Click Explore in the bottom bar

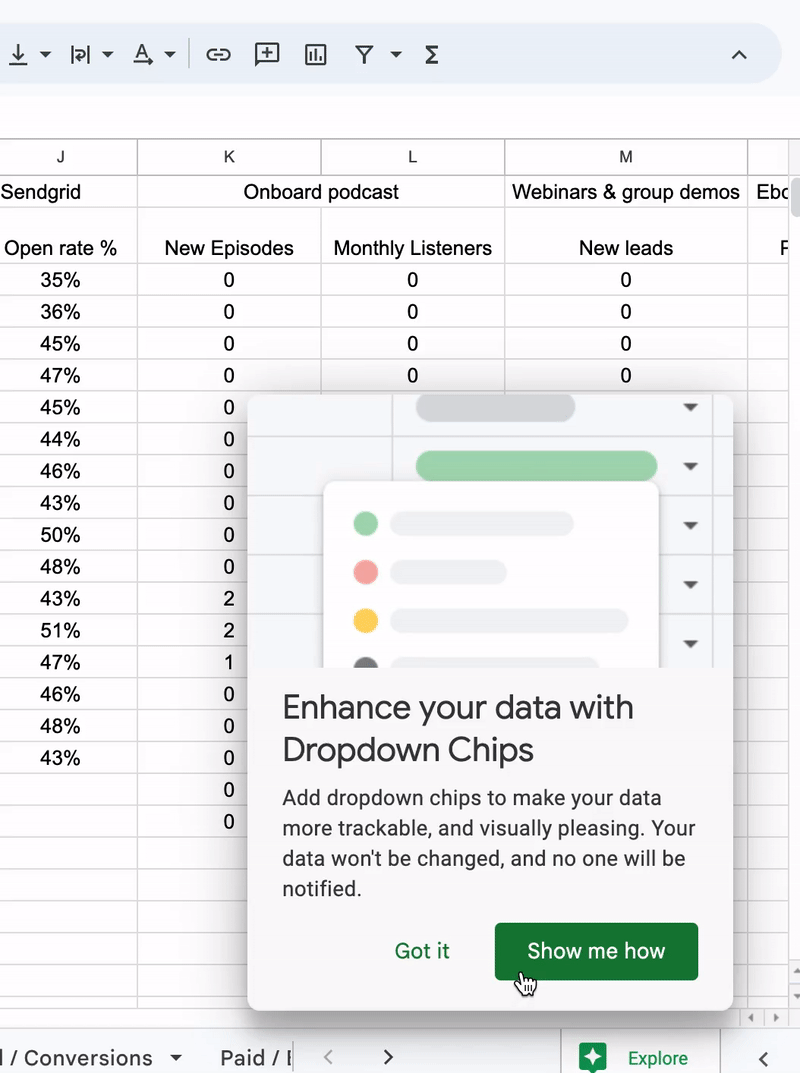click(x=657, y=1057)
